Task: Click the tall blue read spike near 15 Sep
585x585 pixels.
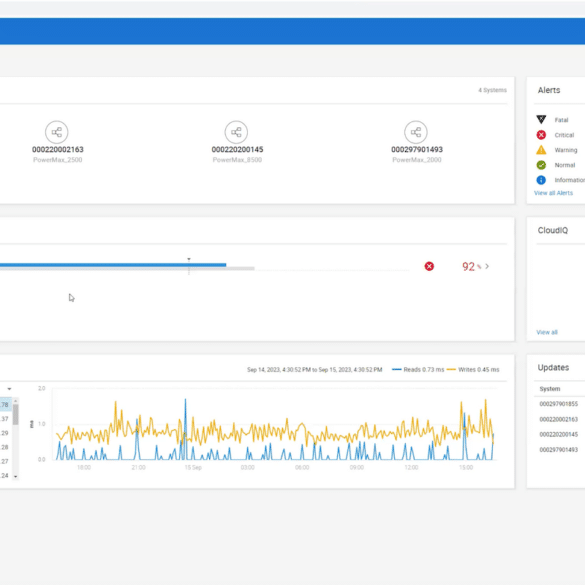Action: [185, 429]
